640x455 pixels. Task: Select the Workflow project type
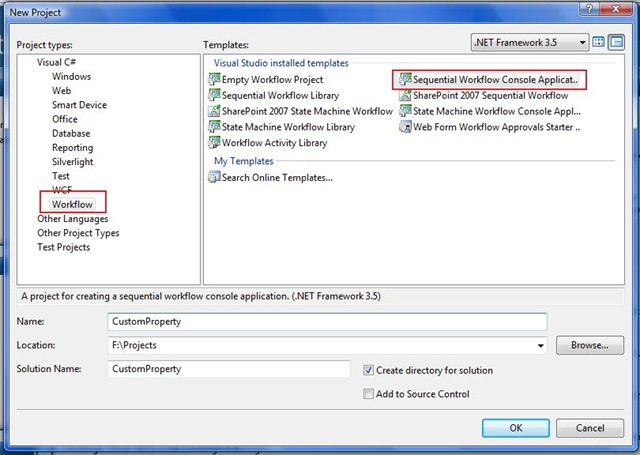tap(72, 204)
